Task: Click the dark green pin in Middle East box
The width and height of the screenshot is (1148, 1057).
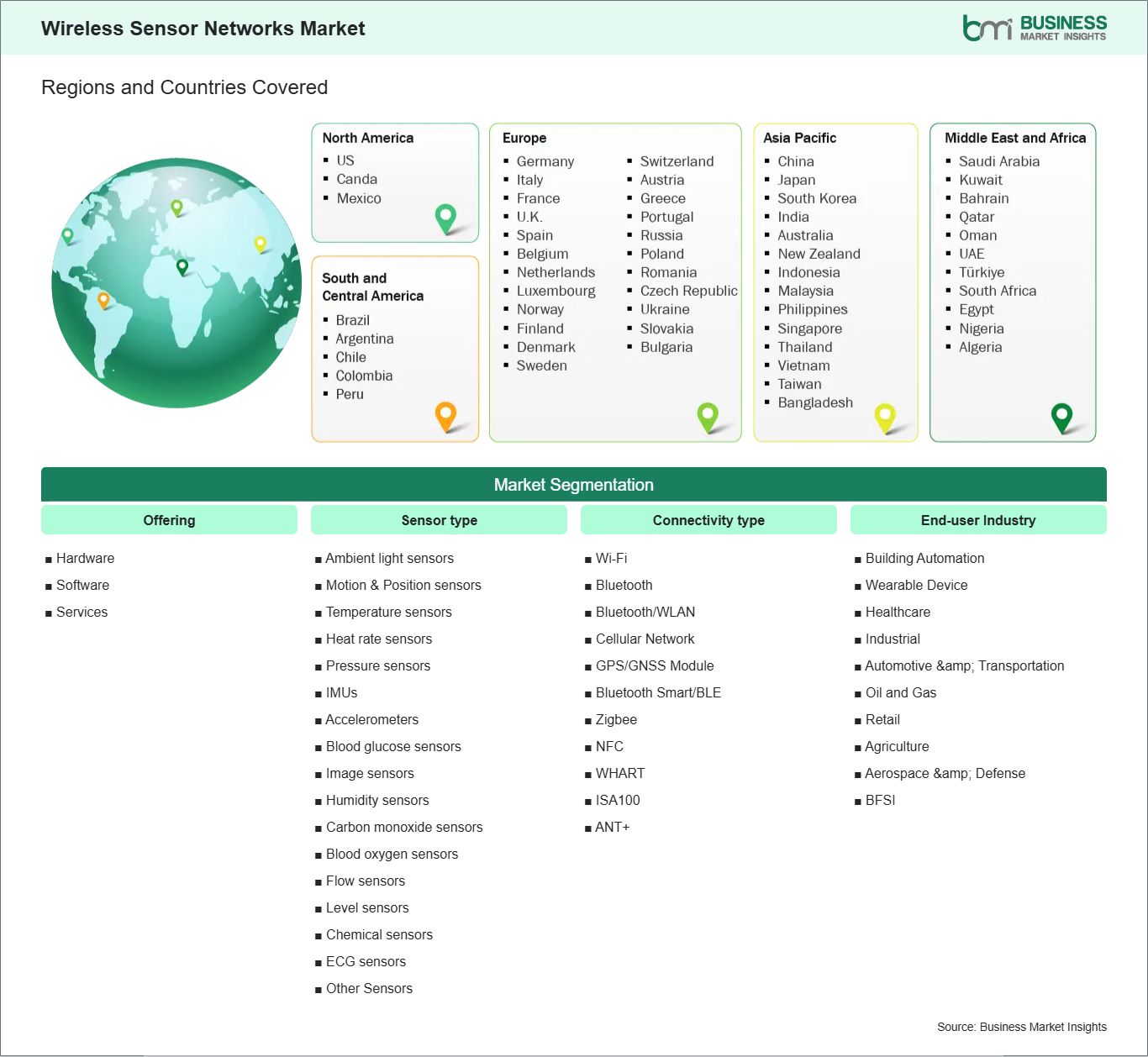Action: (x=1061, y=416)
